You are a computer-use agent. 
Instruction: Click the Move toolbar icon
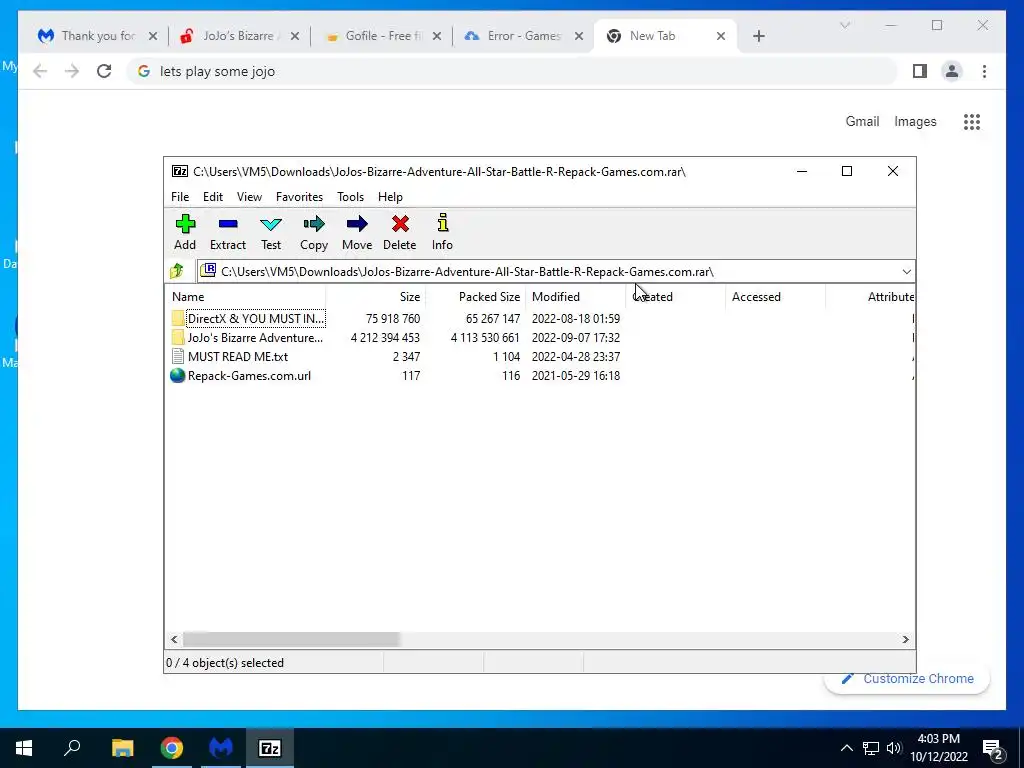click(357, 225)
